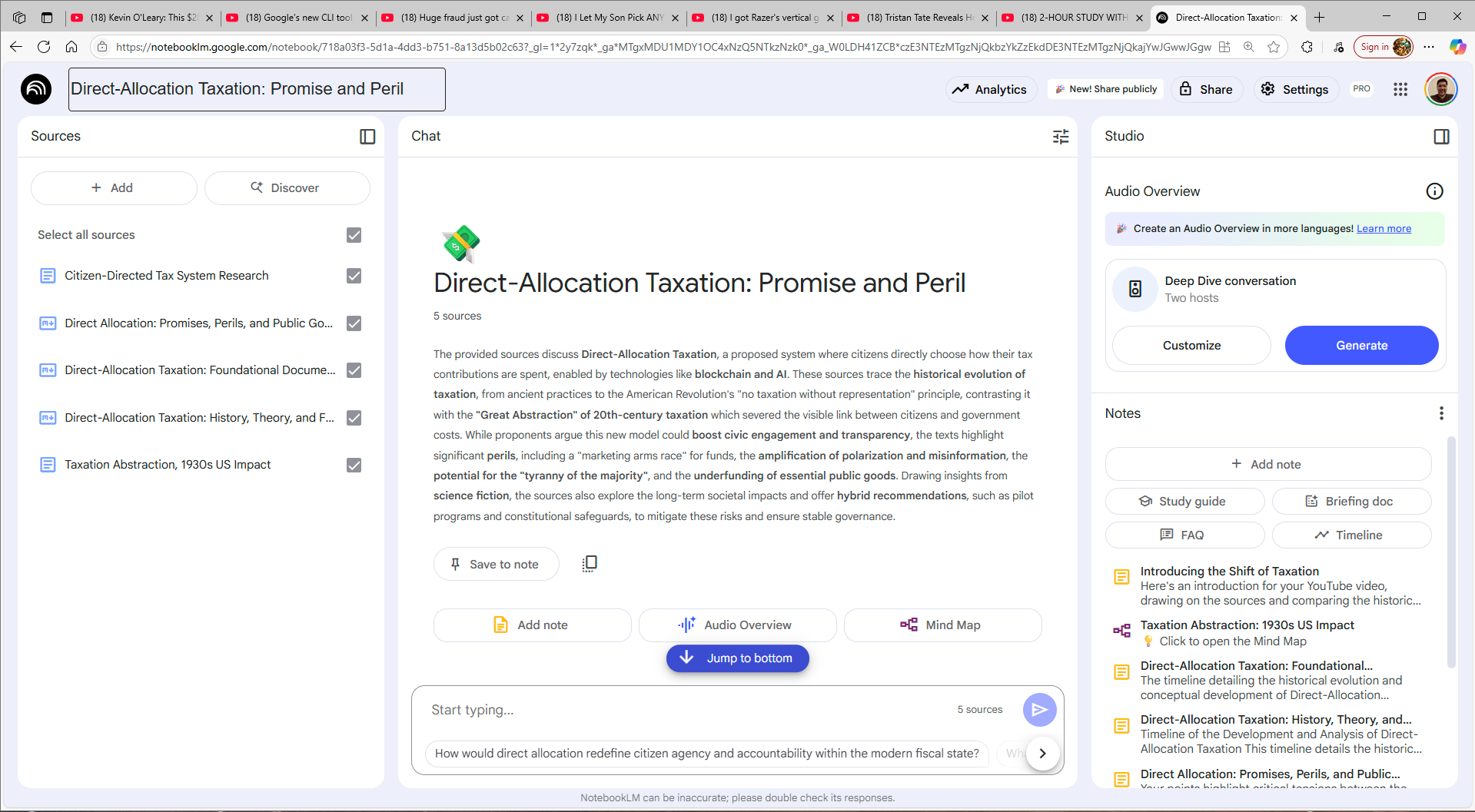Click the Notes panel scrollbar
Screen dimensions: 1475x812
1450,553
